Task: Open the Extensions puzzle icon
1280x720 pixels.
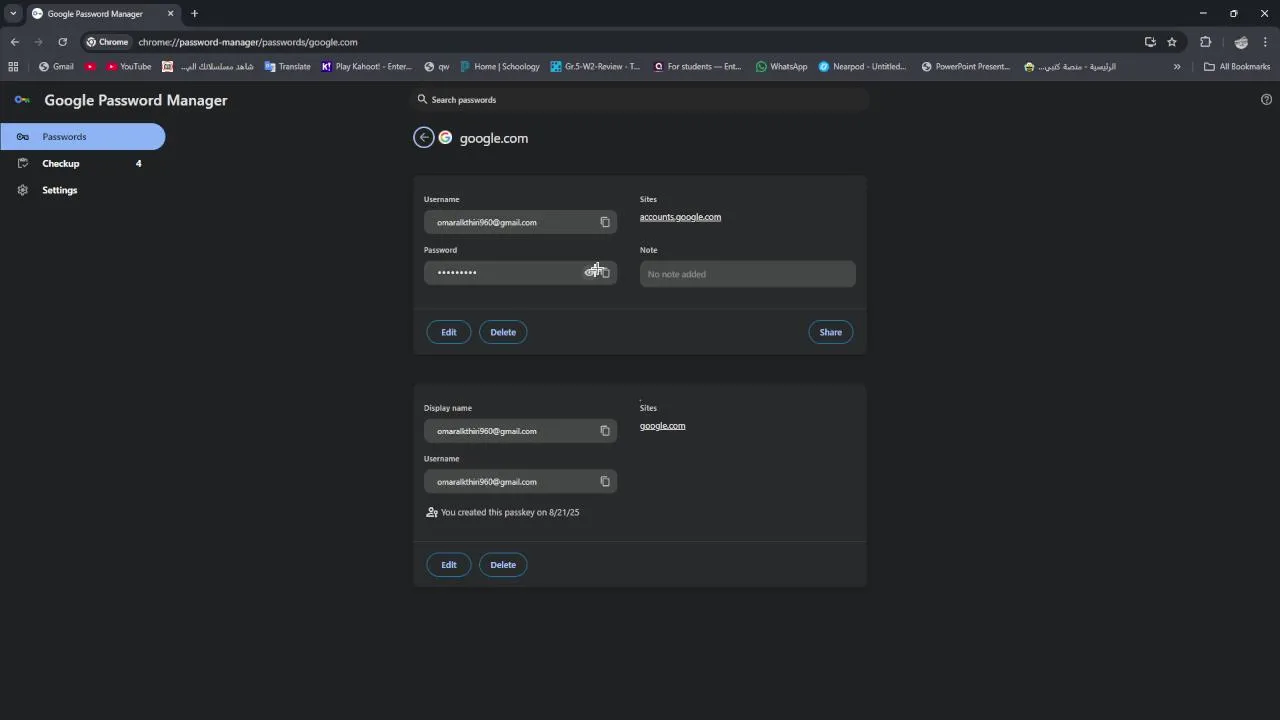Action: pyautogui.click(x=1205, y=42)
